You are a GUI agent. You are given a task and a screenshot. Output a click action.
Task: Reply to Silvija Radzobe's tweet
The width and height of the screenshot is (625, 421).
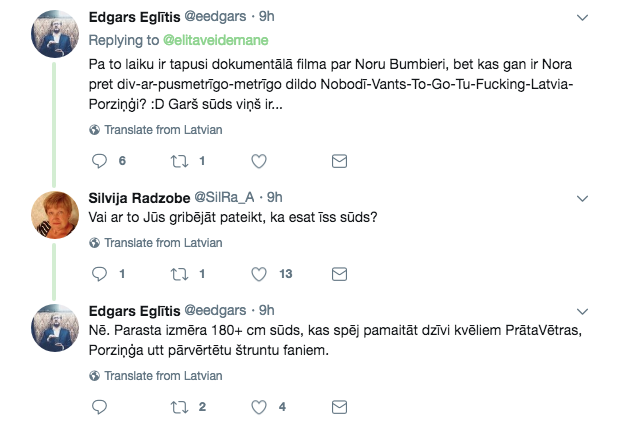[99, 273]
